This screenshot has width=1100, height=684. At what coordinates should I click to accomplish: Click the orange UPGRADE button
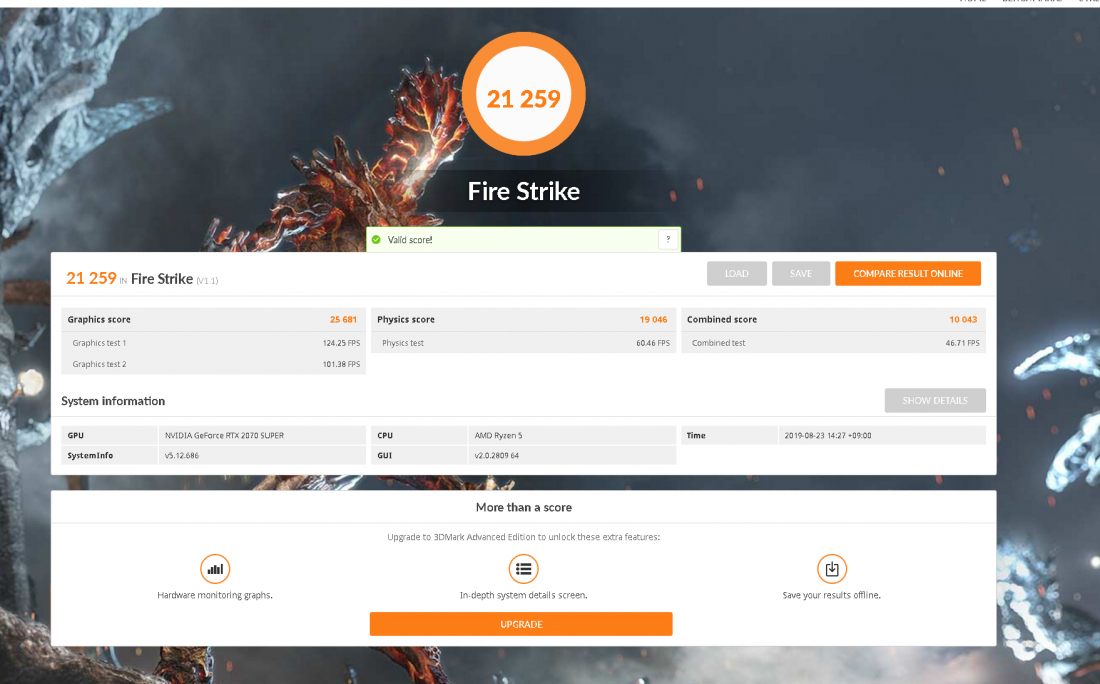coord(521,624)
